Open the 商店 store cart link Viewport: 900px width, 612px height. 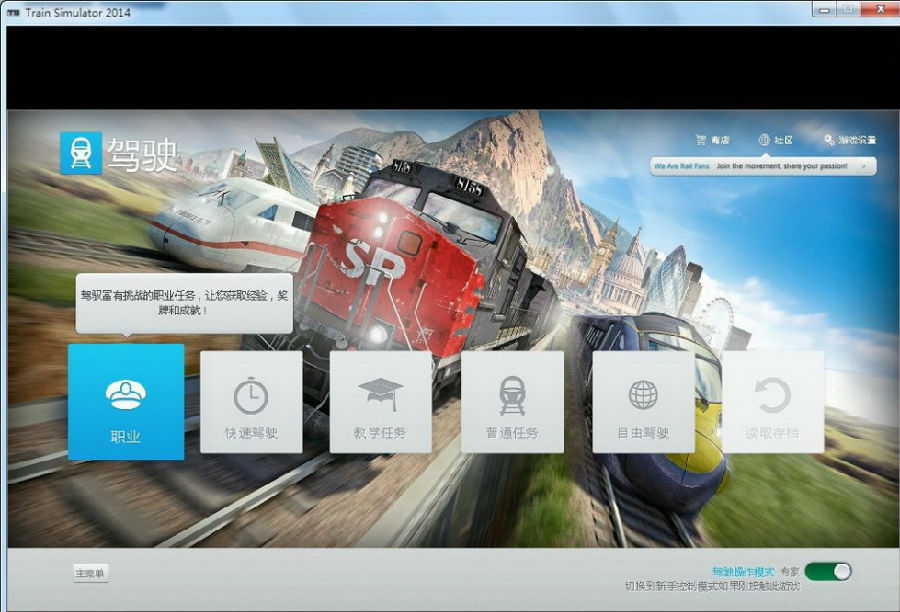(x=712, y=140)
